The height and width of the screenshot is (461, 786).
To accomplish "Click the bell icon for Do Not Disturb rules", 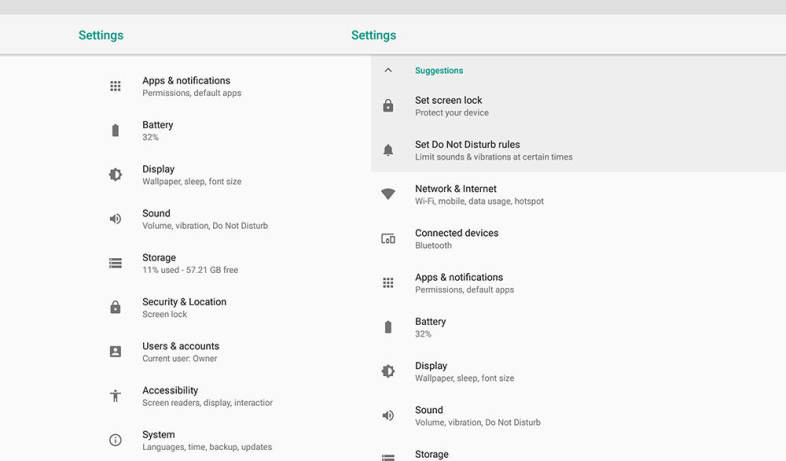I will pos(388,150).
